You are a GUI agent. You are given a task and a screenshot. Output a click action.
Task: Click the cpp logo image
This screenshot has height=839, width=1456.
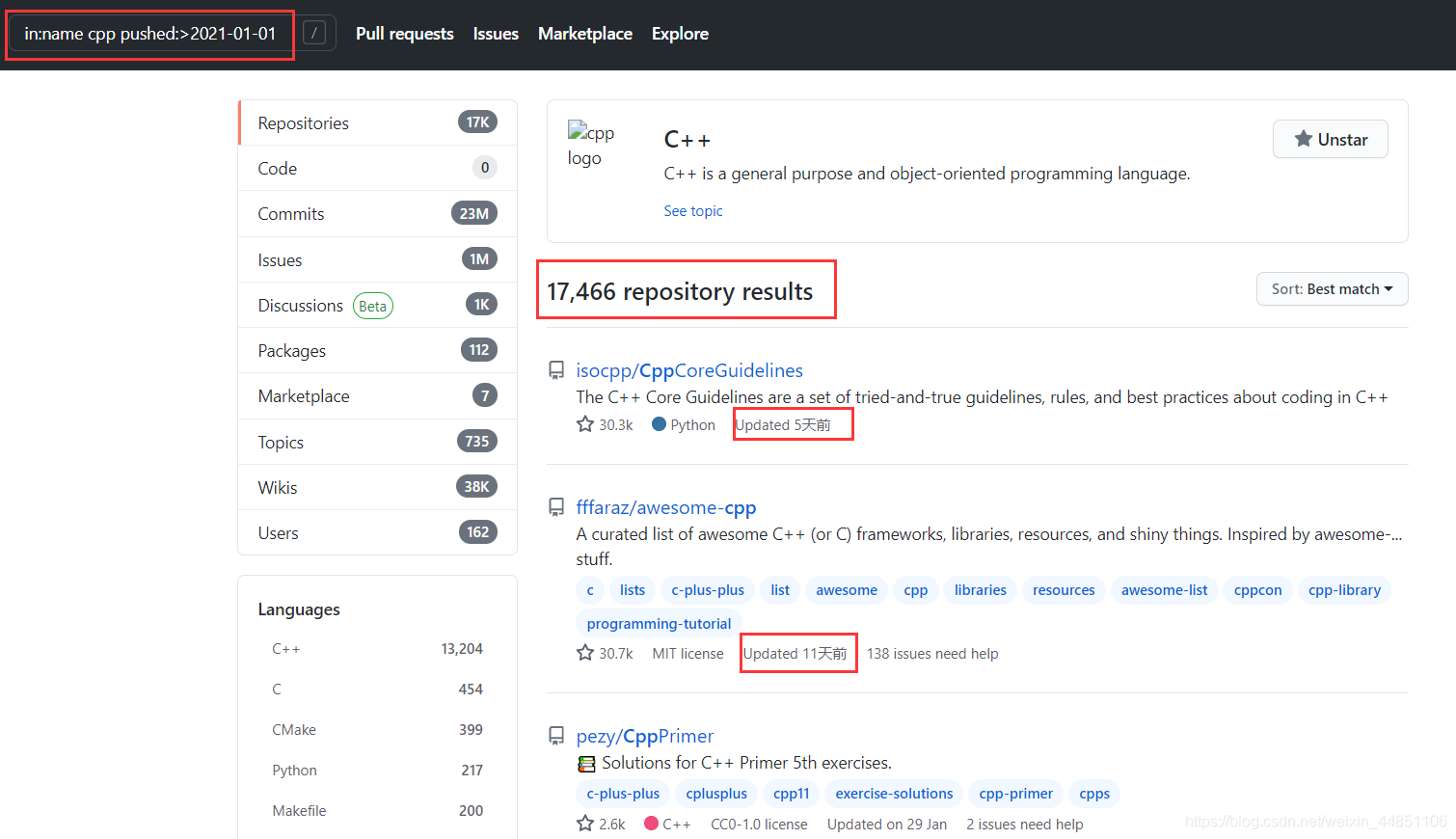591,145
